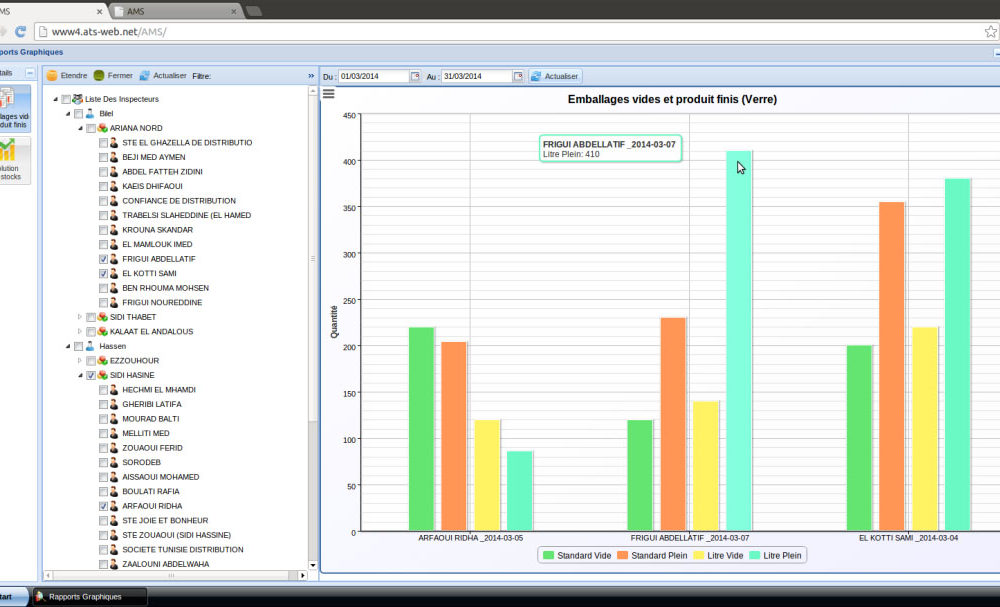The height and width of the screenshot is (607, 1000).
Task: Collapse the ARIANA NORD tree node
Action: (80, 128)
